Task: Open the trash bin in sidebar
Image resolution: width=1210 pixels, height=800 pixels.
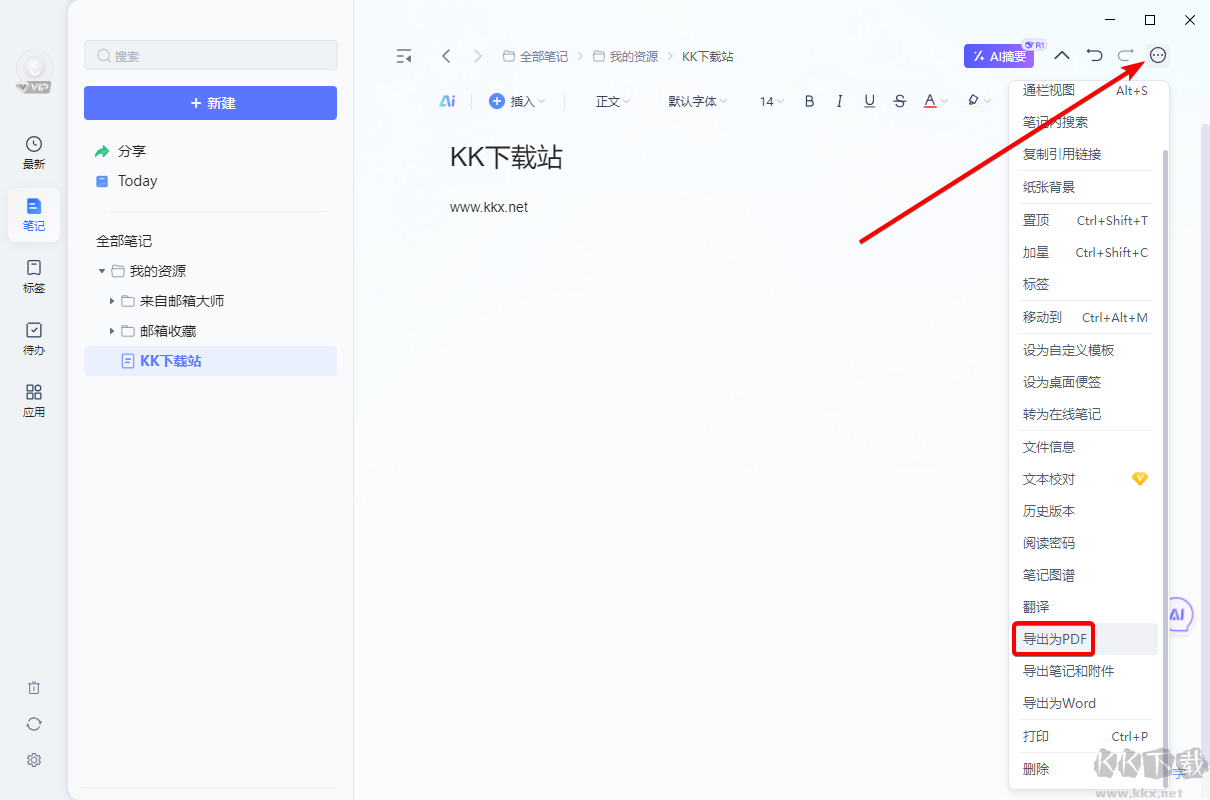Action: (x=34, y=688)
